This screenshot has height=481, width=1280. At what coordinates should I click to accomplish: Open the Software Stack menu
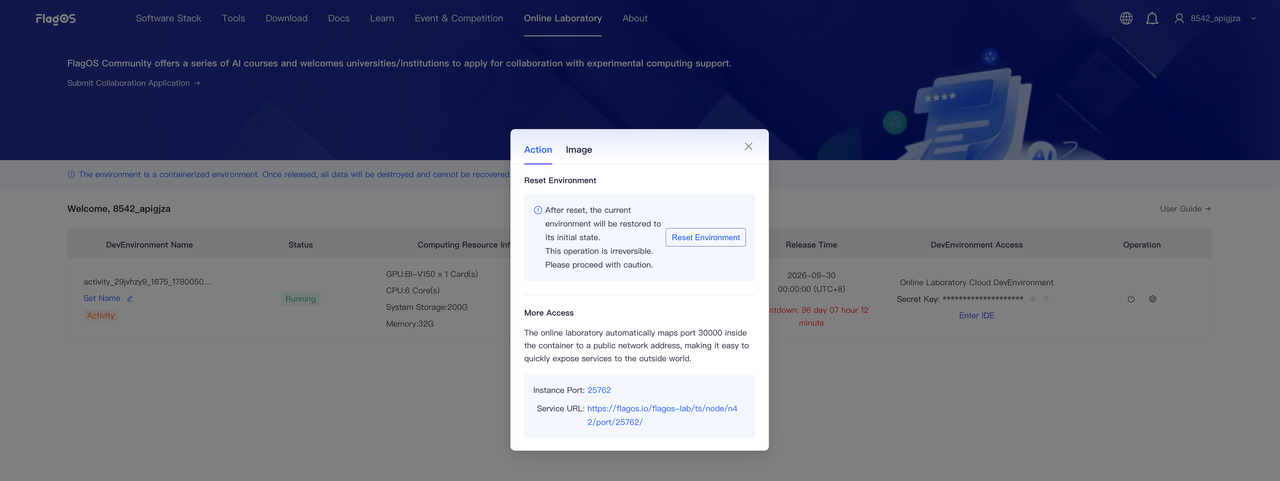169,18
